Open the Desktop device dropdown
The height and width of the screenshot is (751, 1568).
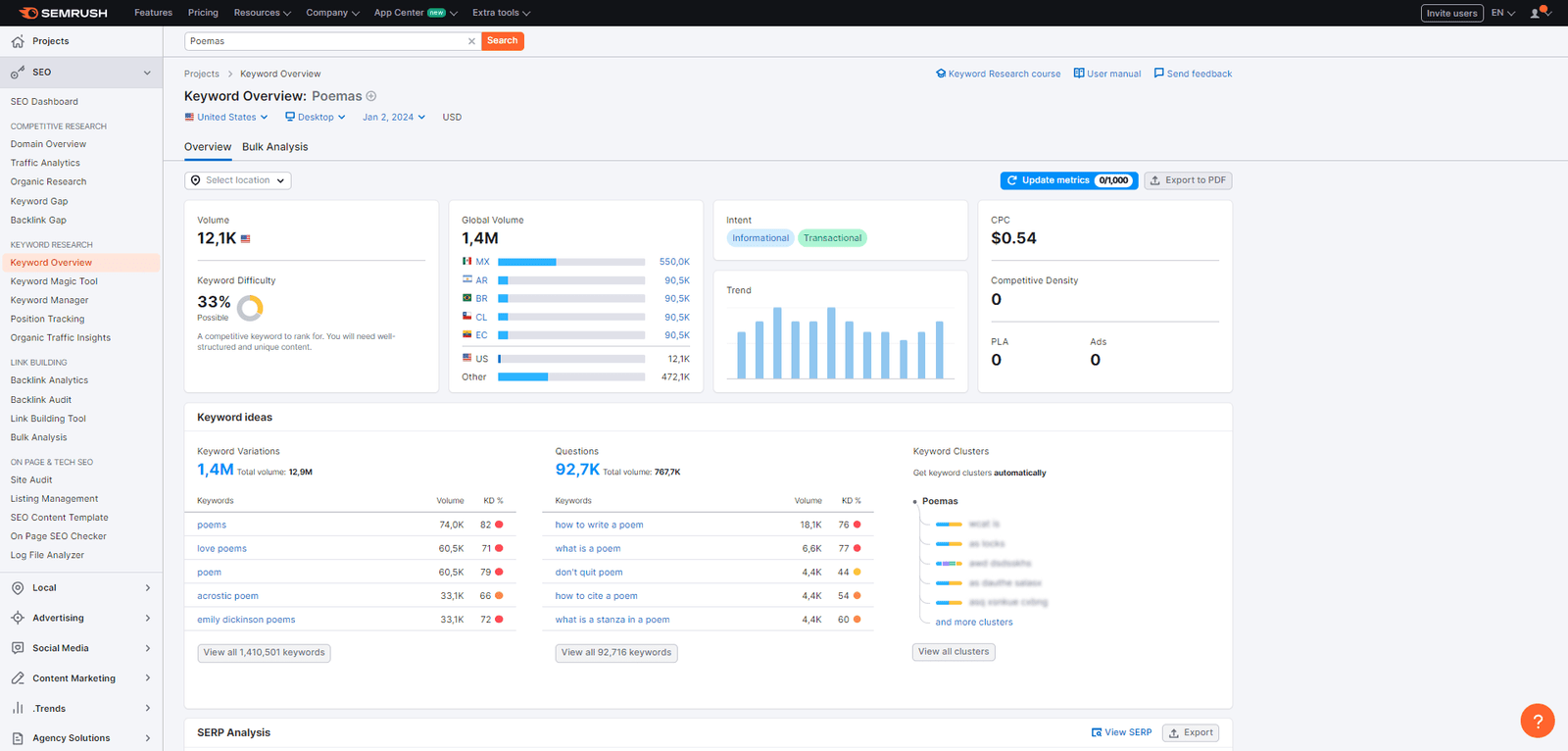(316, 117)
